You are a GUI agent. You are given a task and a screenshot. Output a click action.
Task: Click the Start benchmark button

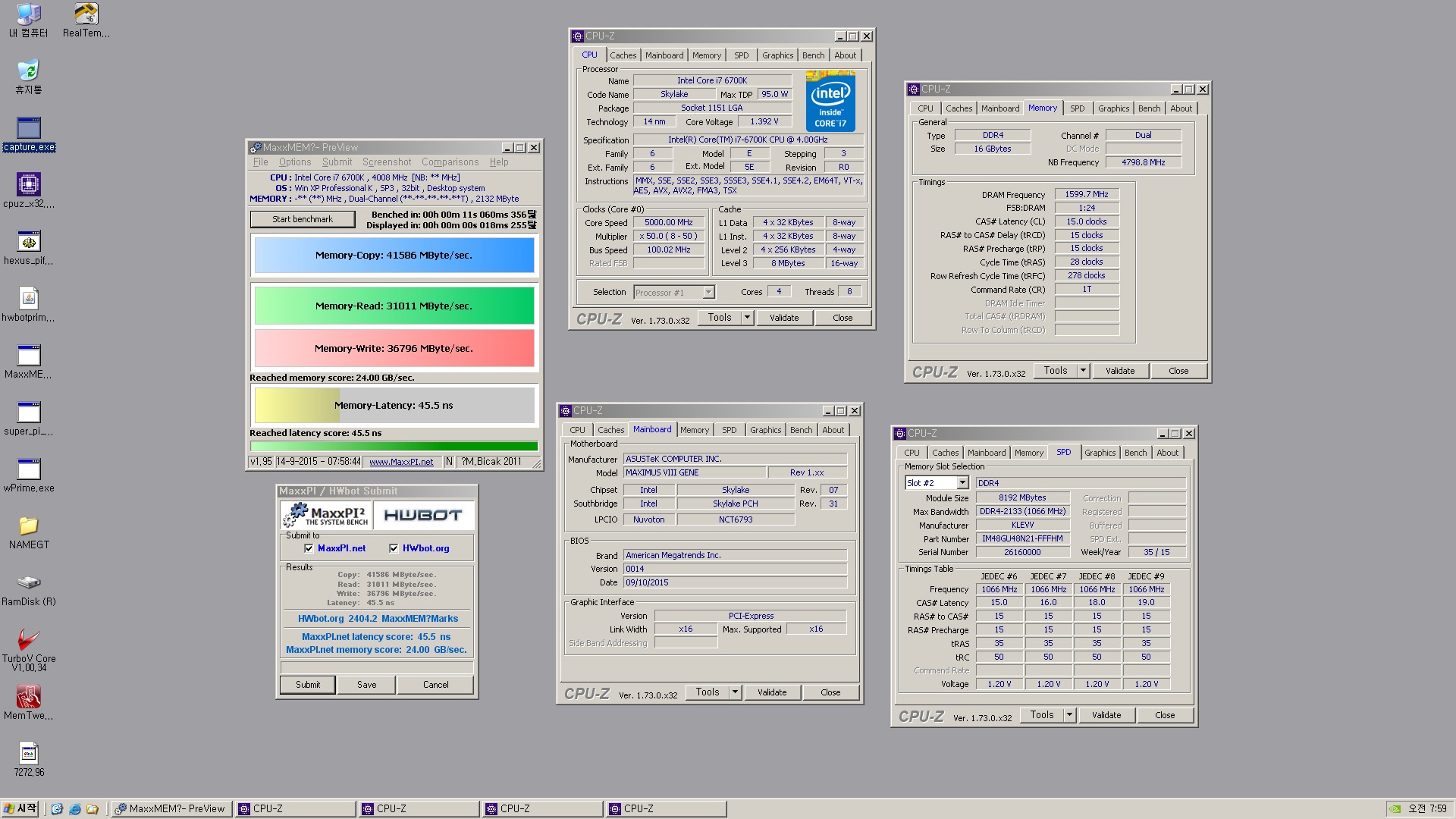pyautogui.click(x=303, y=219)
